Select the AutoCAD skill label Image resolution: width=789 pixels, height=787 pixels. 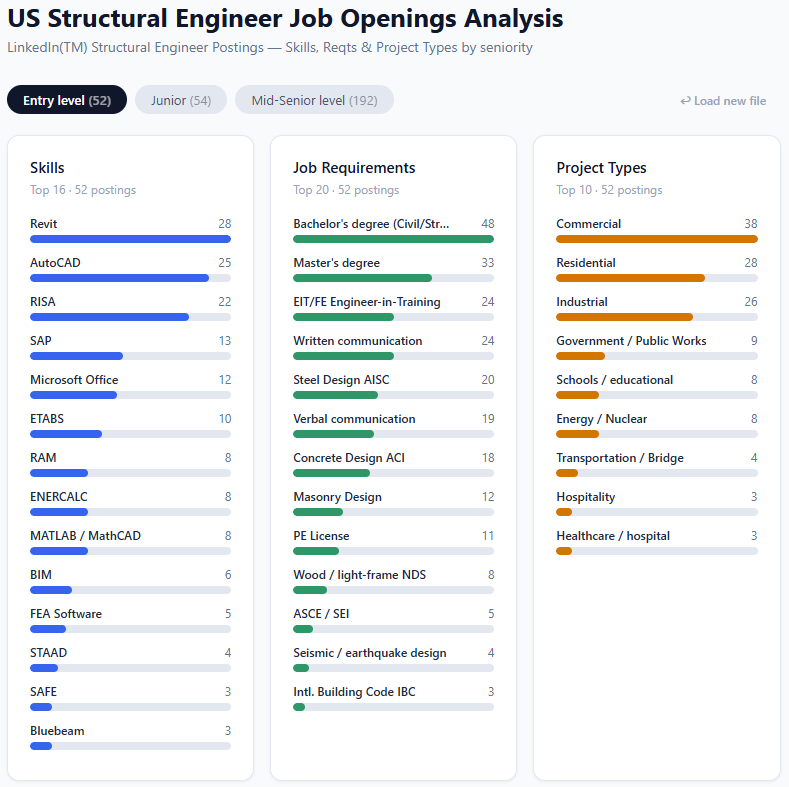[56, 263]
